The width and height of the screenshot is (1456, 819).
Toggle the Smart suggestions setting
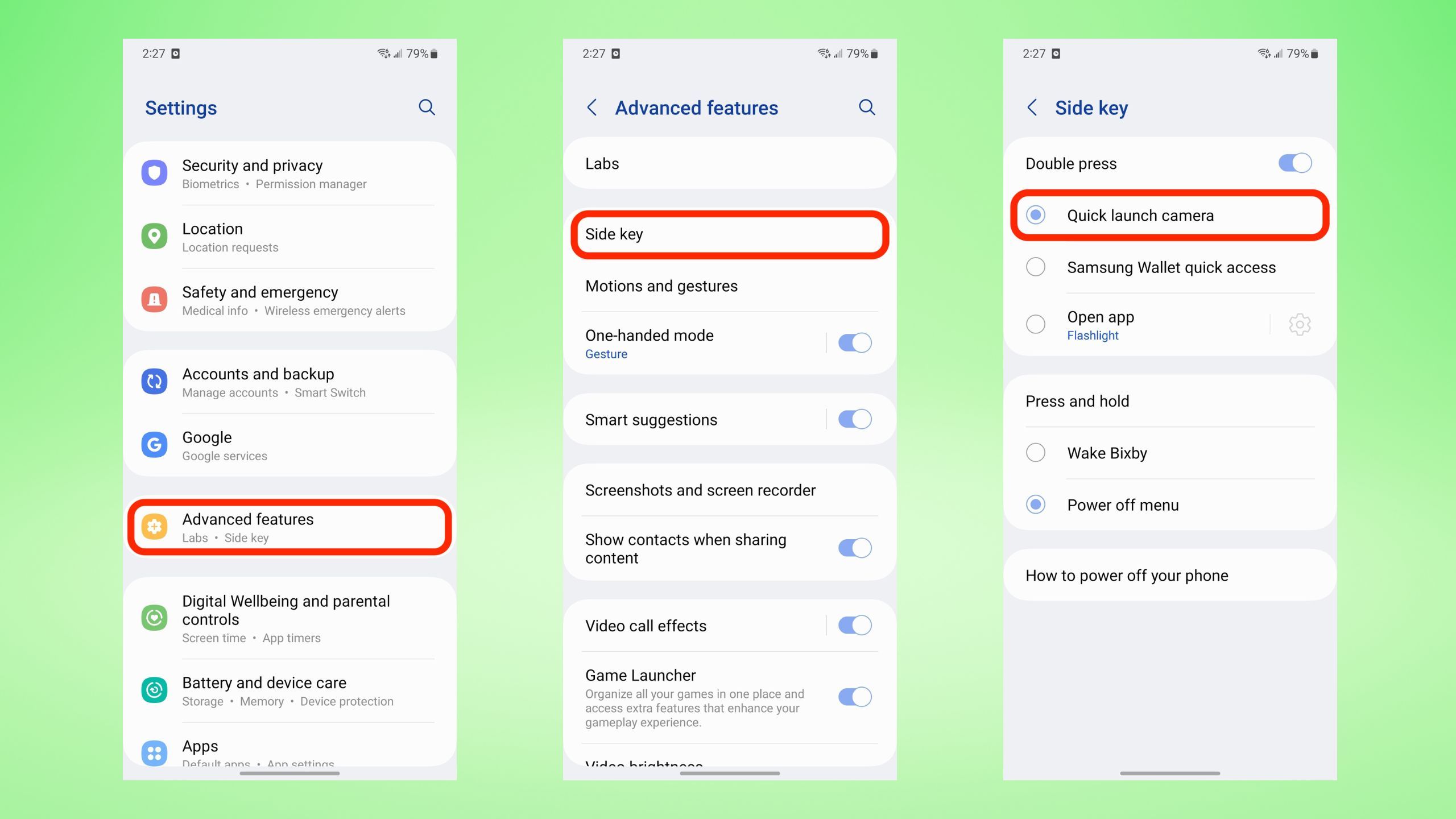point(854,420)
